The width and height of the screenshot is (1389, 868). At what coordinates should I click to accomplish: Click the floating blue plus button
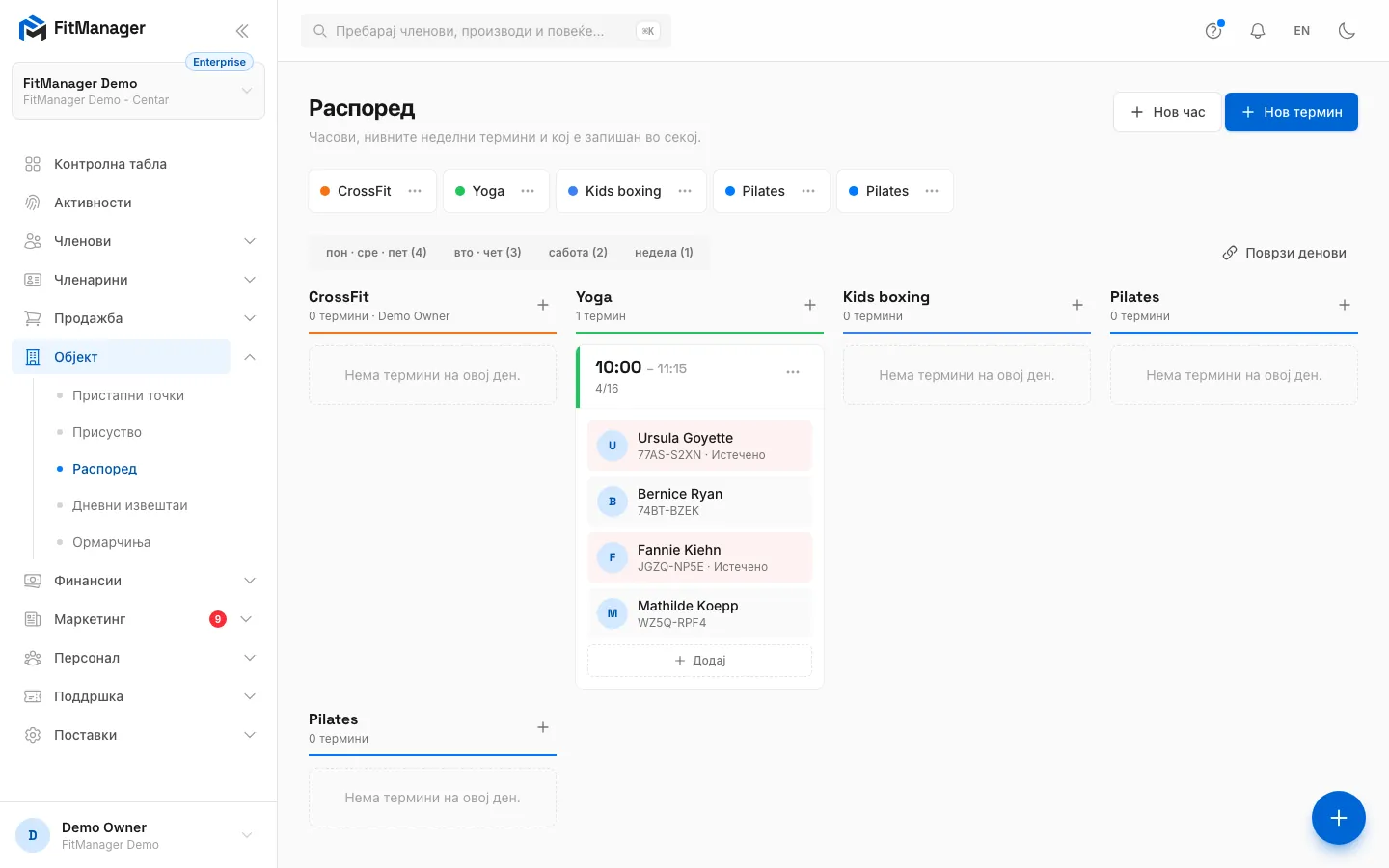1339,818
